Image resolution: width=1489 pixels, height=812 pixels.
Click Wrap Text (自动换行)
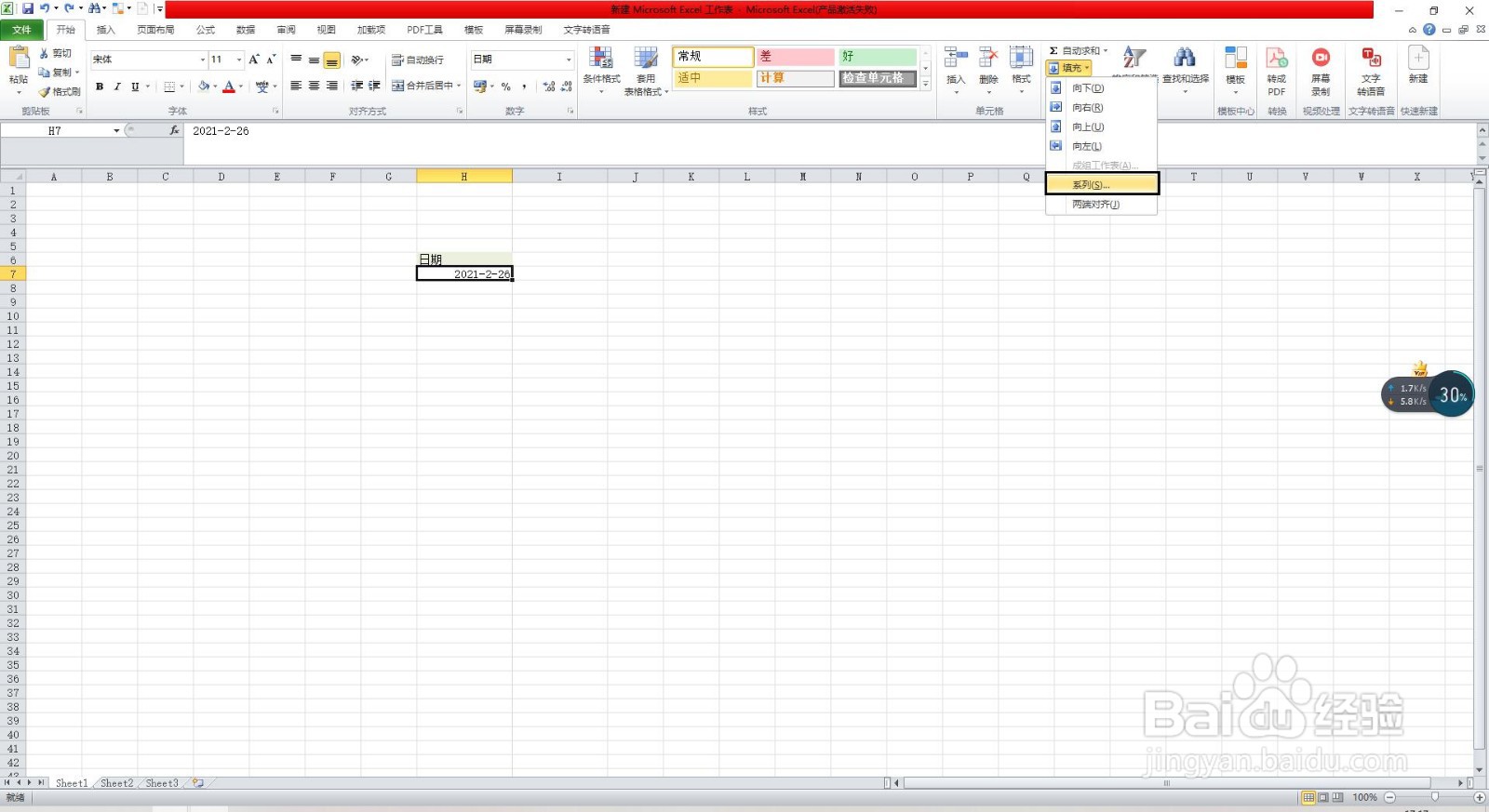[418, 60]
